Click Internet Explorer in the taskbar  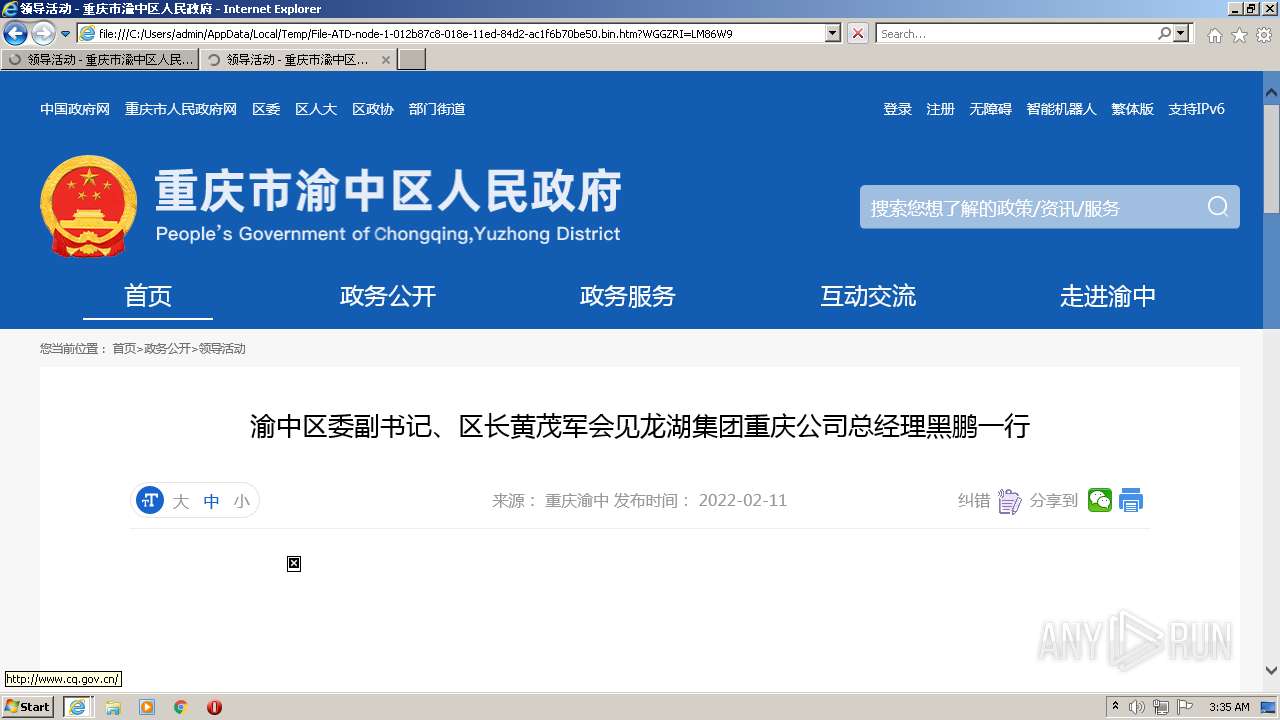point(78,707)
